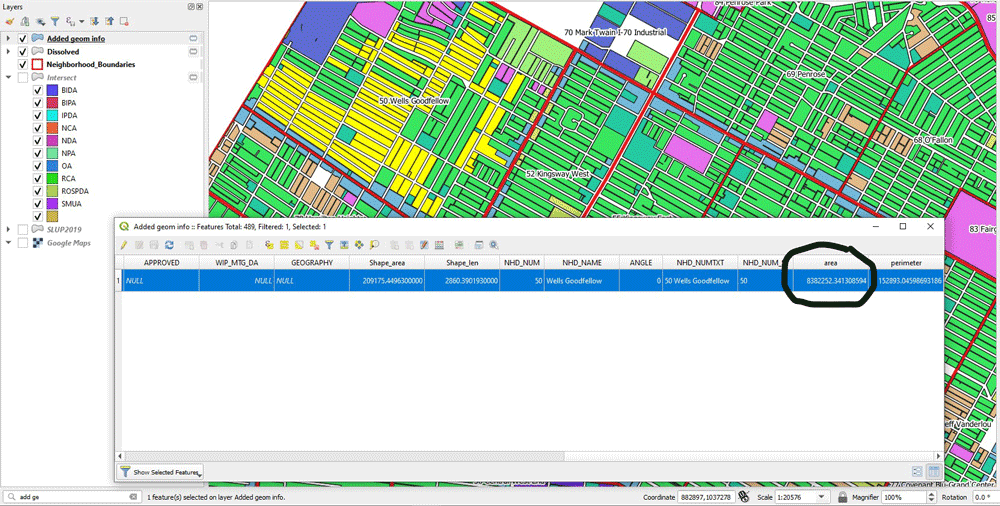1000x506 pixels.
Task: Float the Layers panel
Action: click(192, 6)
